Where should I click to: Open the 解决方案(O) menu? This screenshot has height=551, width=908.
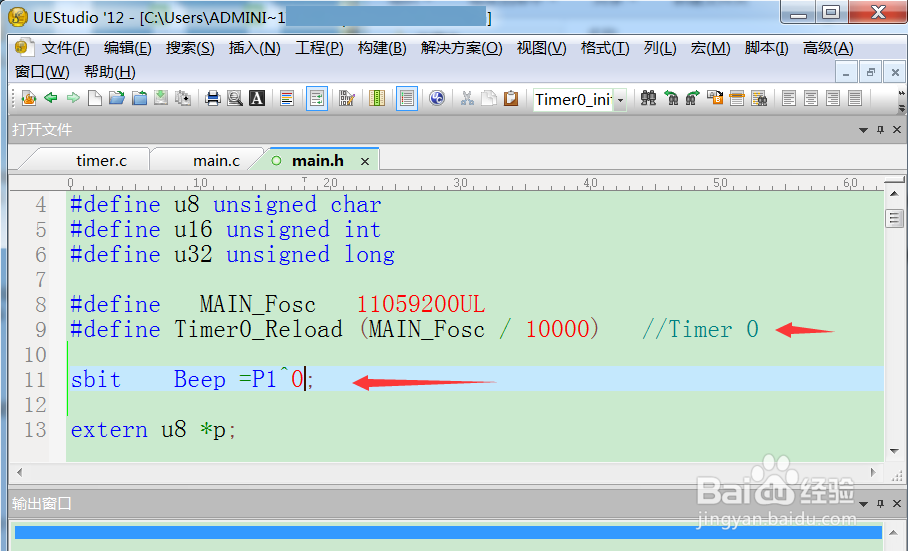[462, 48]
